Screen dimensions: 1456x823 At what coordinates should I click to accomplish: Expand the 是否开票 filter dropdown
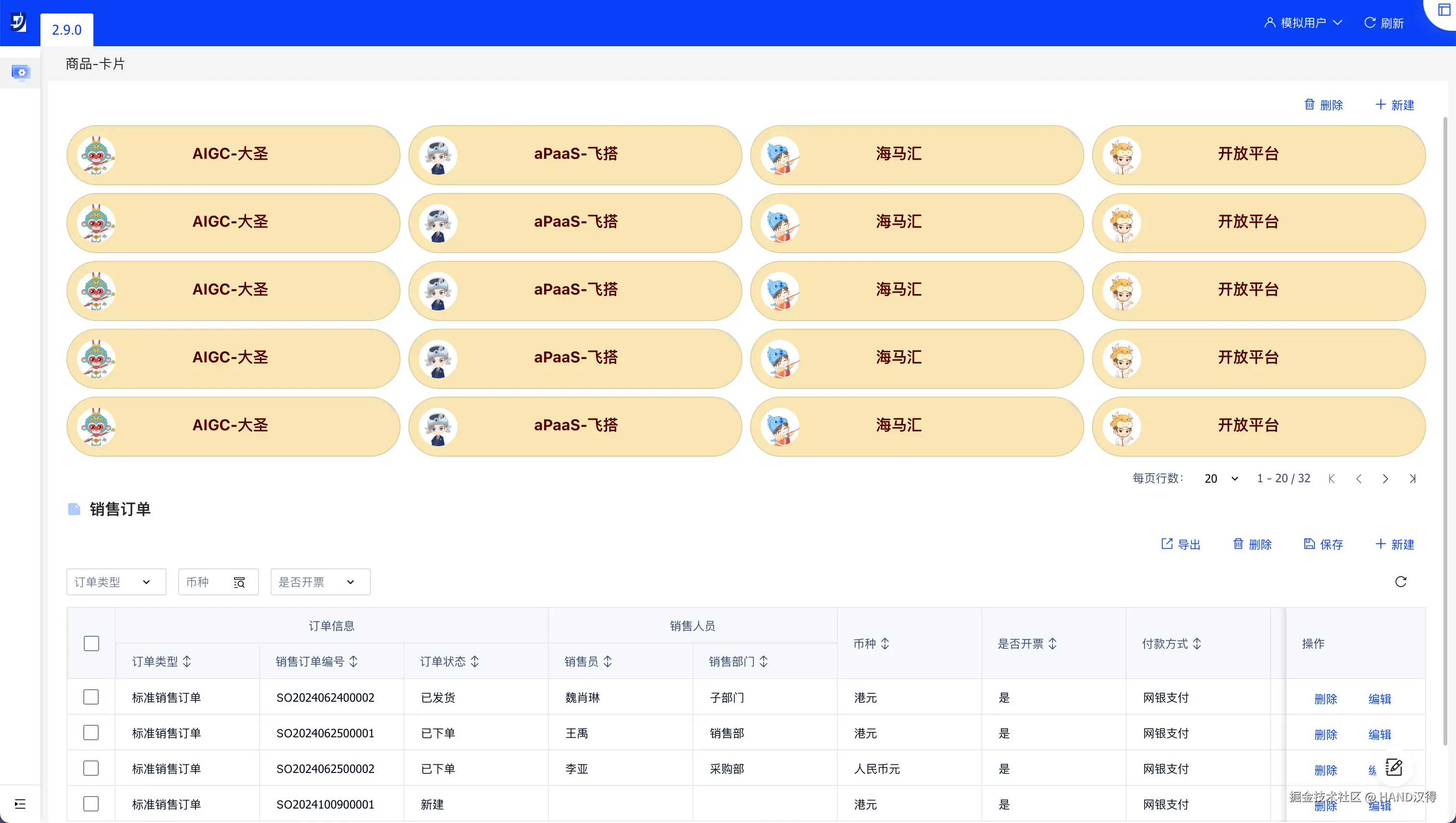[320, 582]
